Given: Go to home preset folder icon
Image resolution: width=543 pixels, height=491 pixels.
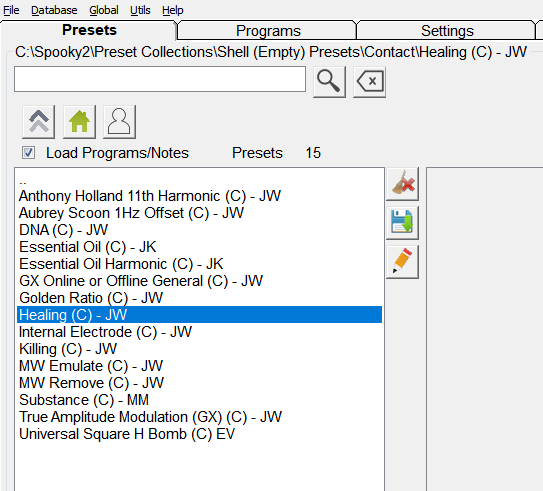Looking at the screenshot, I should pos(79,122).
